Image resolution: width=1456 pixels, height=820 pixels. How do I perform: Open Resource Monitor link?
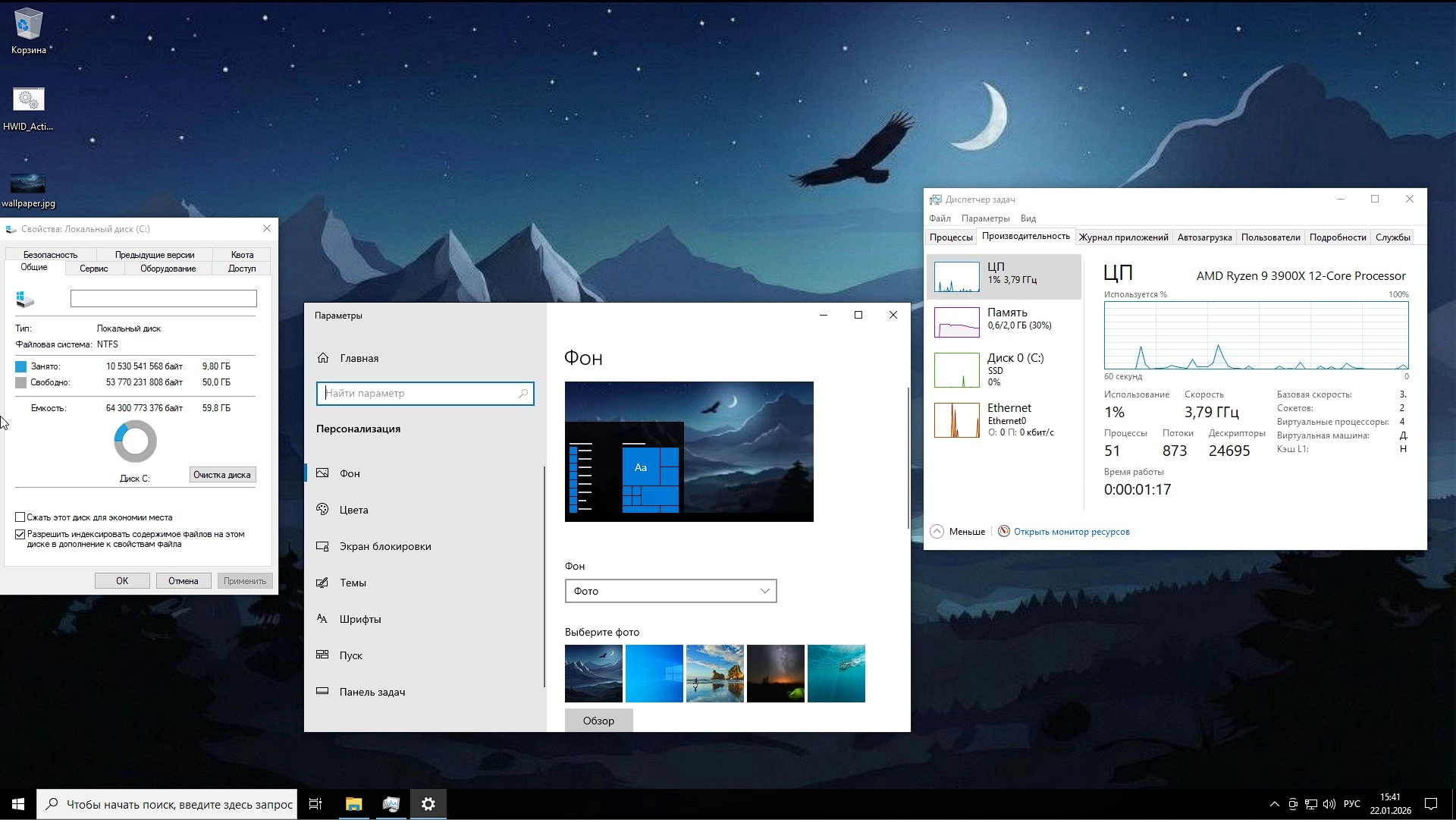tap(1071, 532)
